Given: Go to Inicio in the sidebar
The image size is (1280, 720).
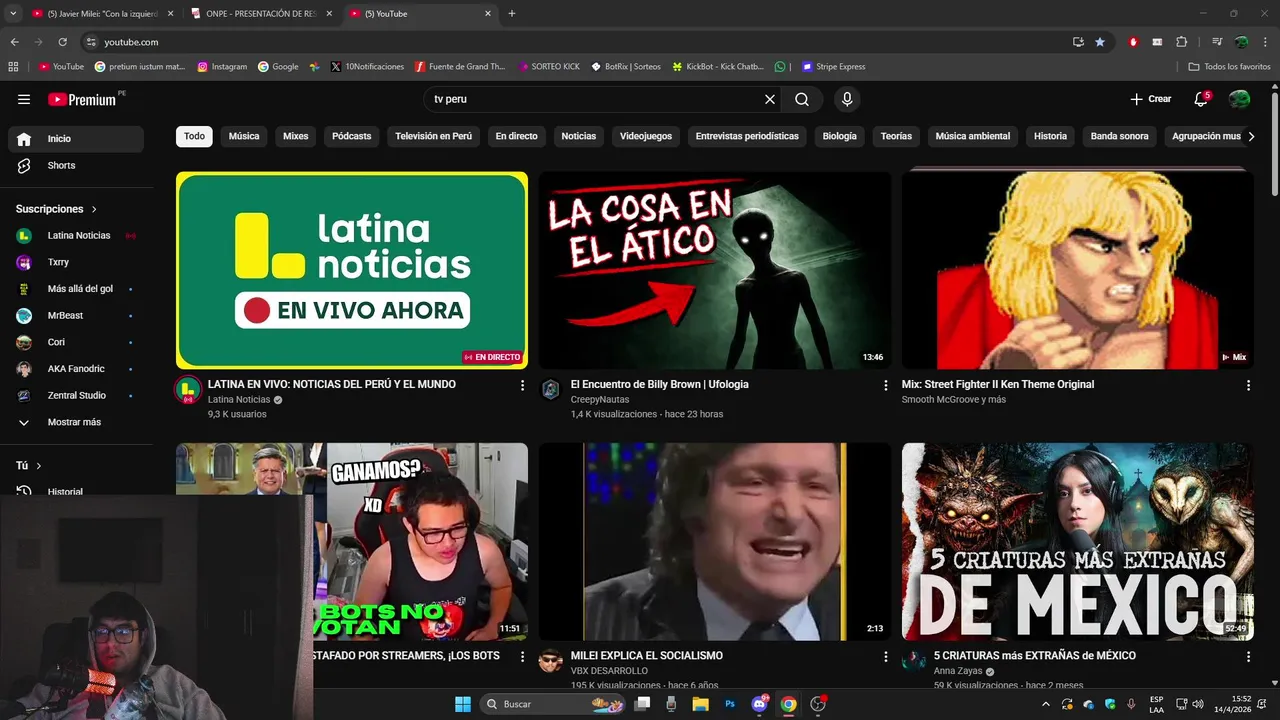Looking at the screenshot, I should click(76, 139).
